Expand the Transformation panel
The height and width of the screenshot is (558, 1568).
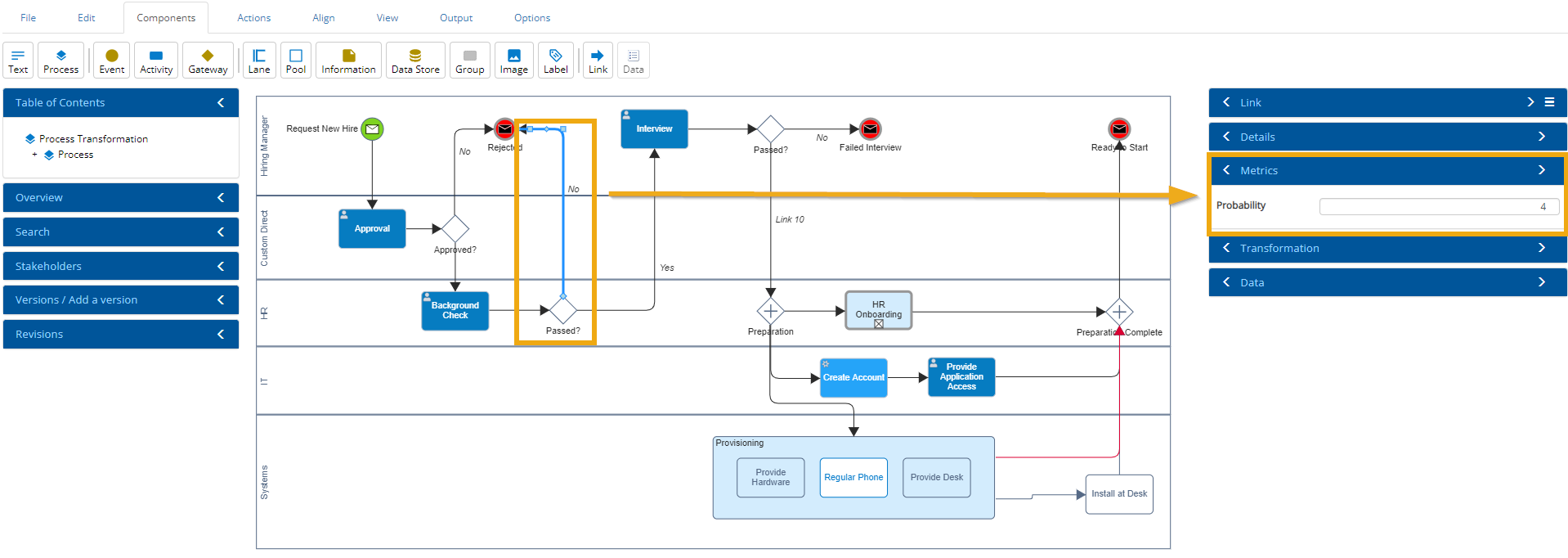(x=1541, y=248)
